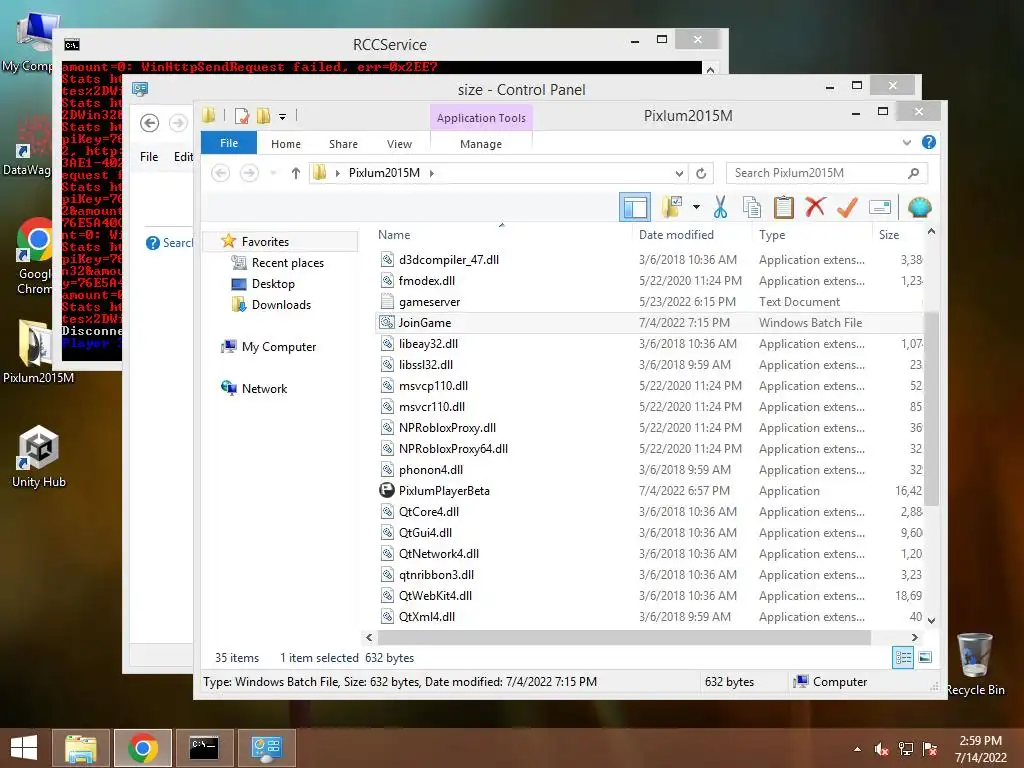Click the Up one level arrow

(x=296, y=173)
